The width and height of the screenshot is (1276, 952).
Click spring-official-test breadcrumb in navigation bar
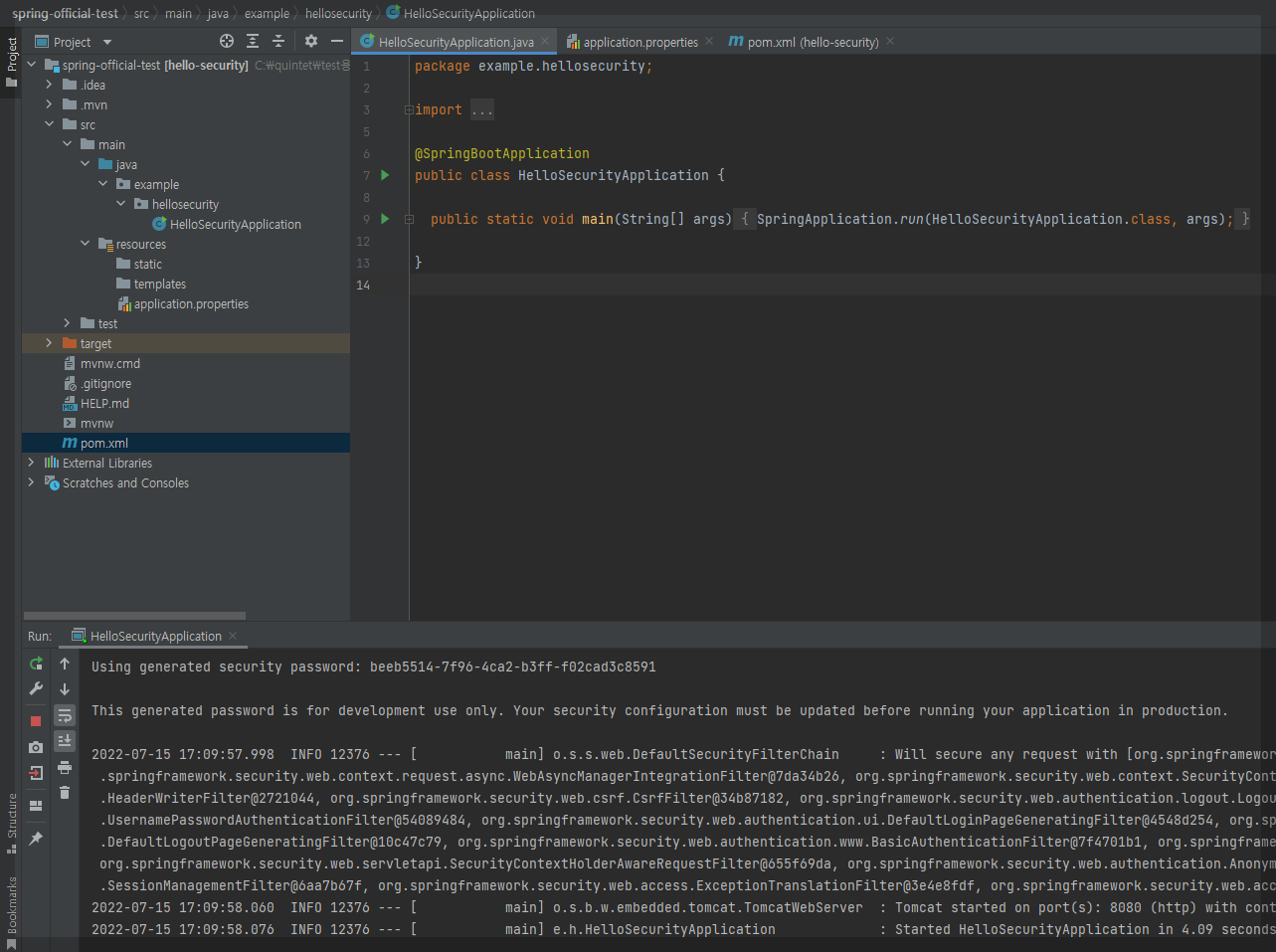pos(65,14)
